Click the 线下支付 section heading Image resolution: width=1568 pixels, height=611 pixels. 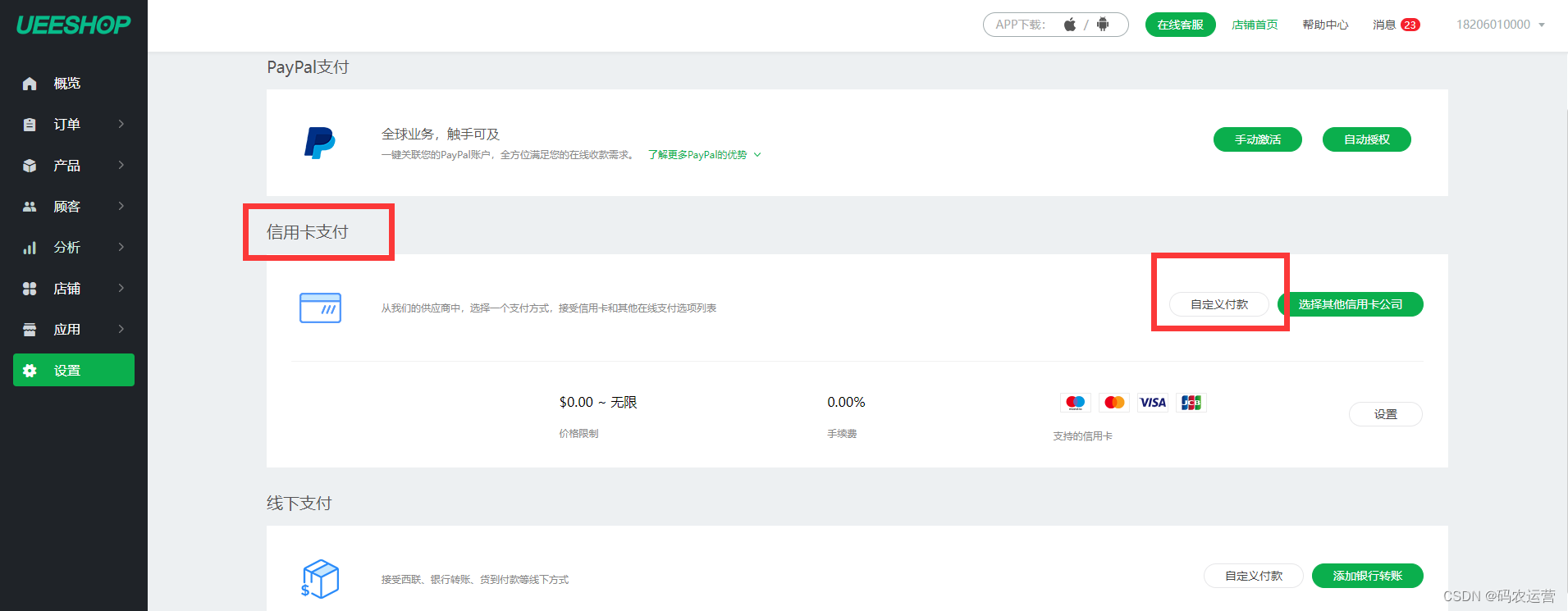click(x=299, y=504)
